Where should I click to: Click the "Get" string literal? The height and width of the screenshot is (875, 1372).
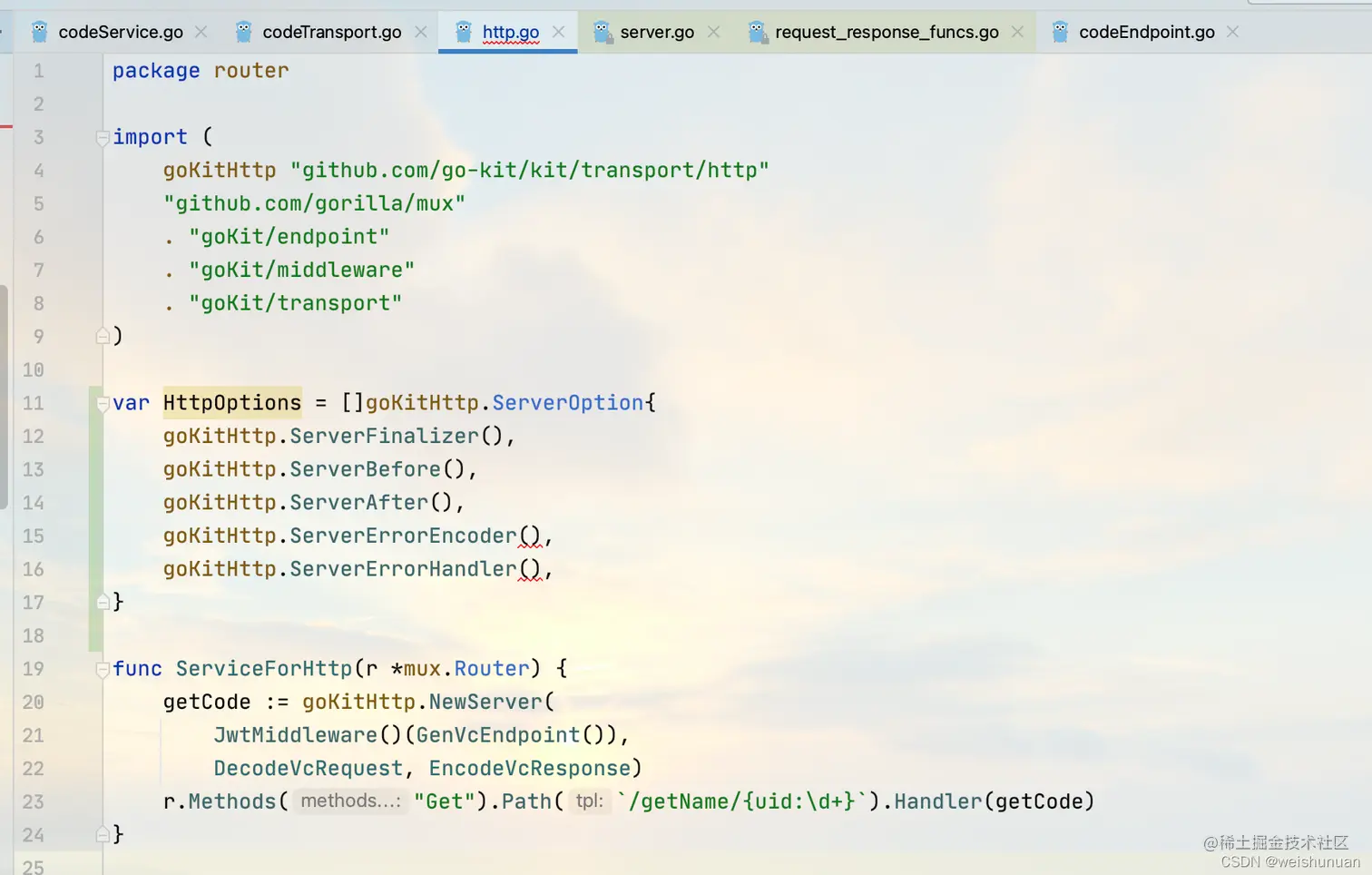445,801
